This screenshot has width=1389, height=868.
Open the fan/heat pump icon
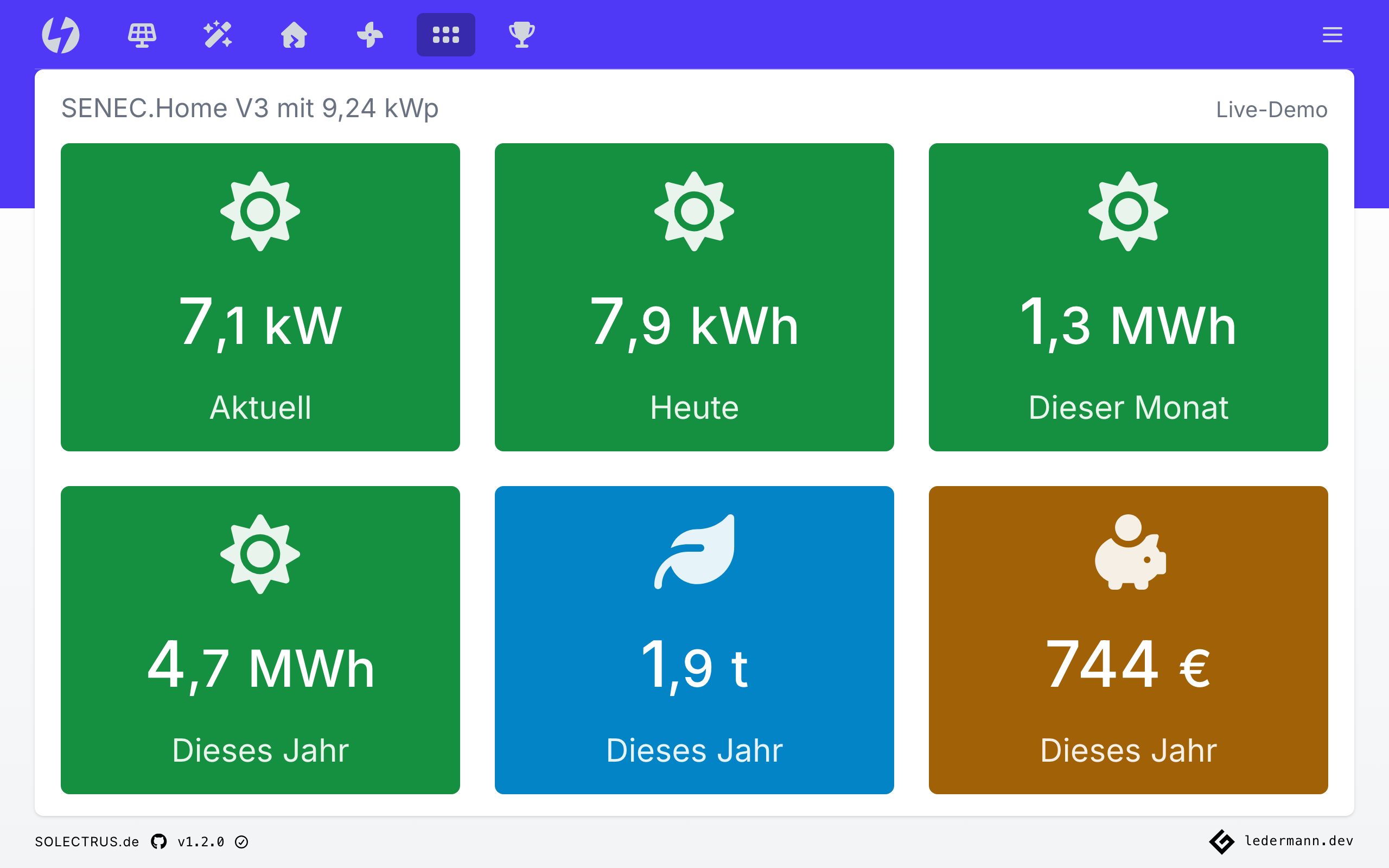pyautogui.click(x=369, y=34)
